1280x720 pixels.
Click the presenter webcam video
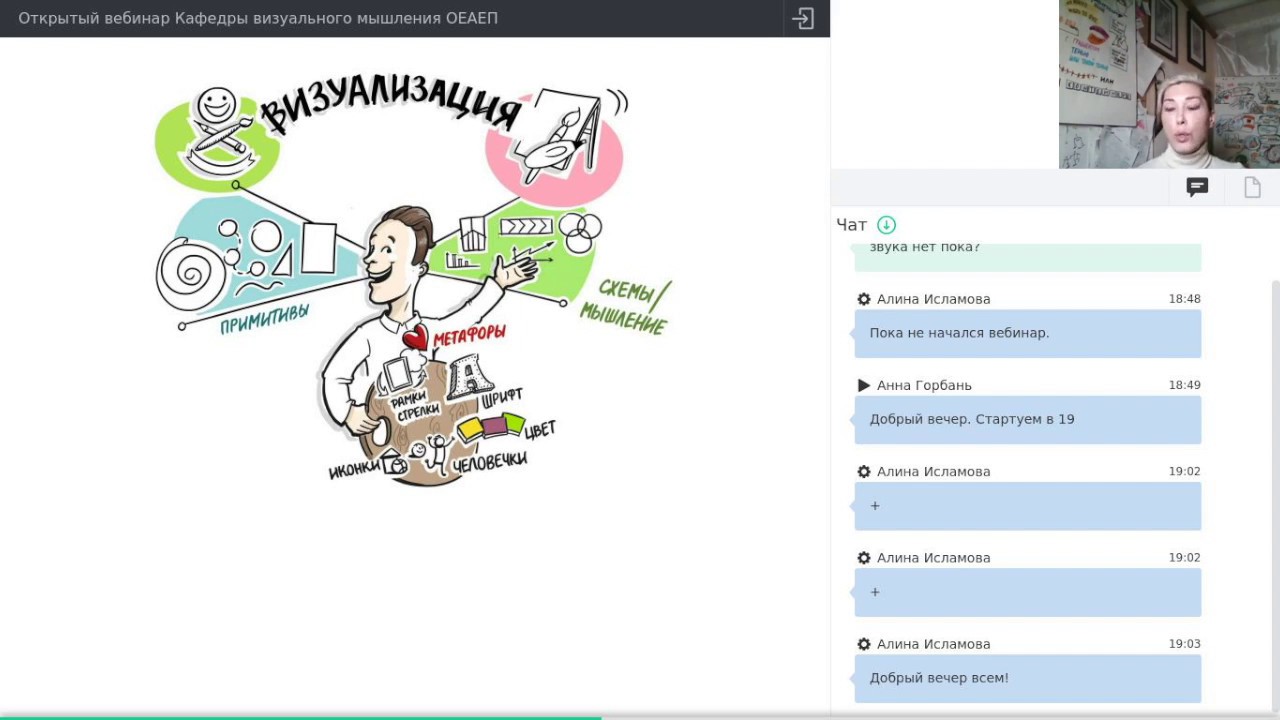pos(1168,84)
